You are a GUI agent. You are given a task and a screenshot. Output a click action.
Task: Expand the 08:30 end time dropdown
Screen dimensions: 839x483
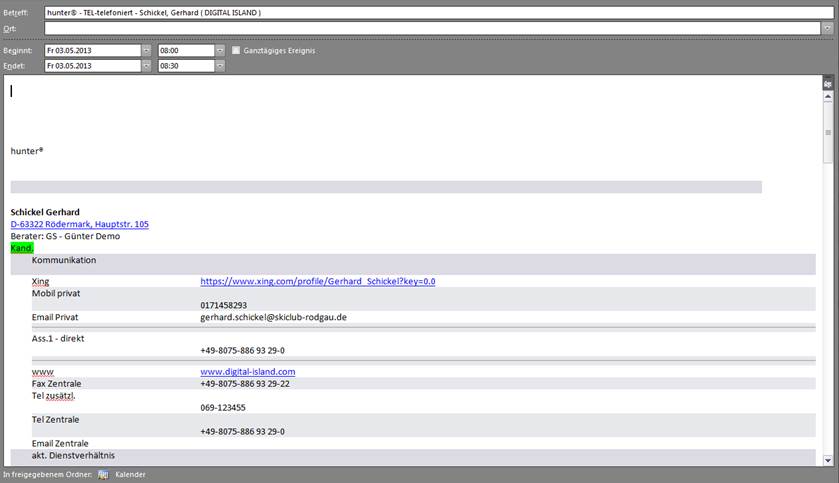(x=220, y=66)
